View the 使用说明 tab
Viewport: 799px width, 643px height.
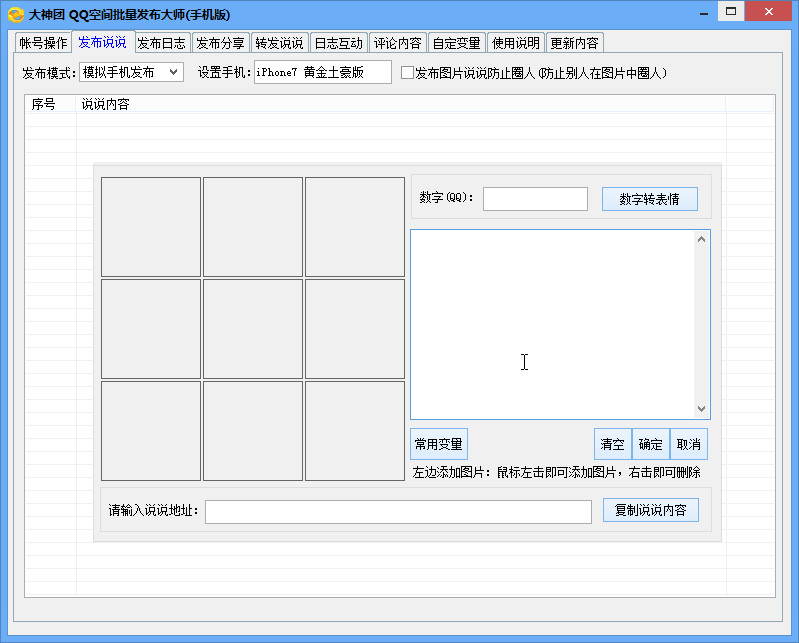pos(516,43)
